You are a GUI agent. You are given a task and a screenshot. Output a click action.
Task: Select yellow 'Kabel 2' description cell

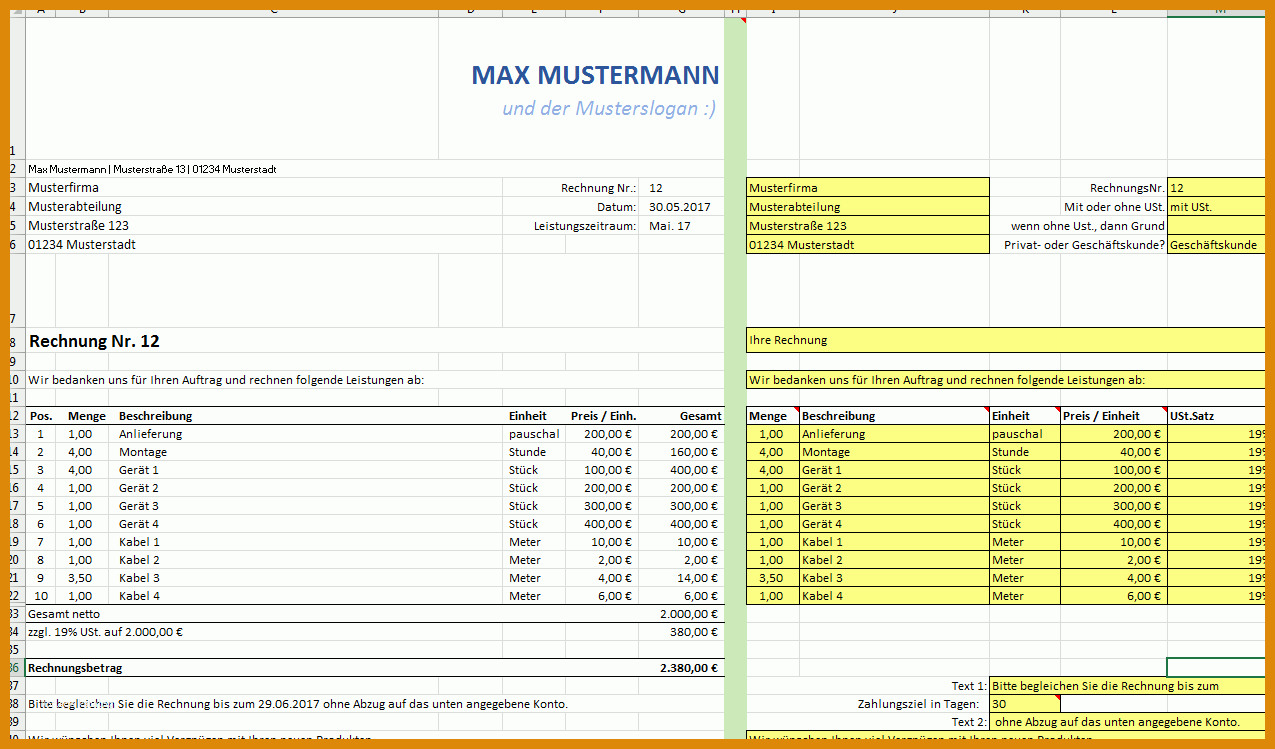894,560
